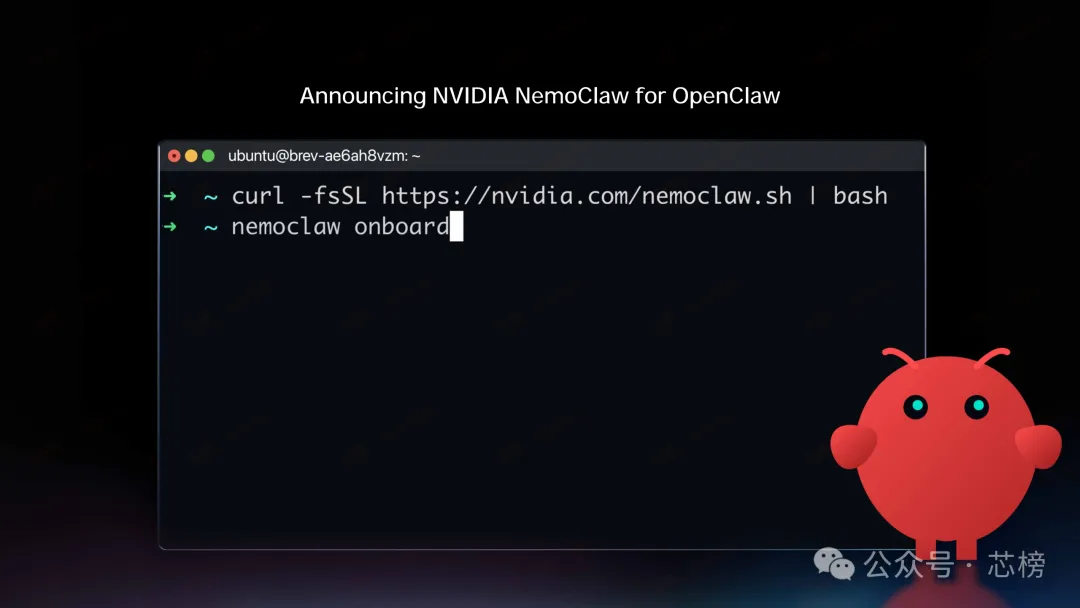Click the tilde on the nemoclaw line
This screenshot has width=1080, height=608.
211,228
